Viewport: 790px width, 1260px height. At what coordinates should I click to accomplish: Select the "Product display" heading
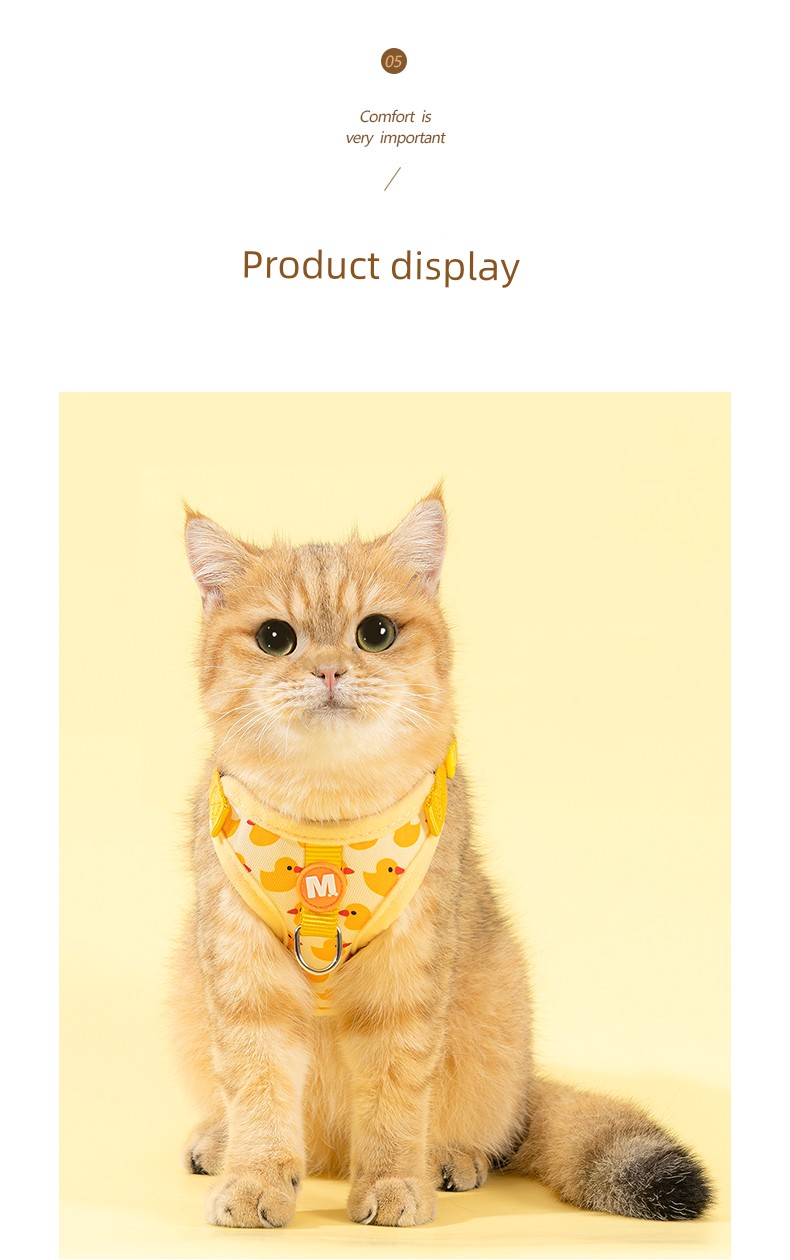tap(381, 266)
